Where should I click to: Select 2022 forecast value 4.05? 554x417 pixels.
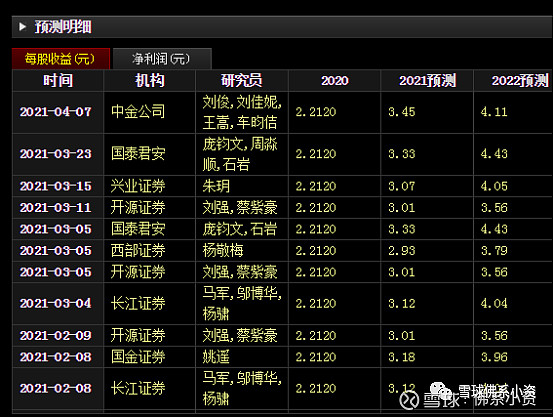(494, 186)
